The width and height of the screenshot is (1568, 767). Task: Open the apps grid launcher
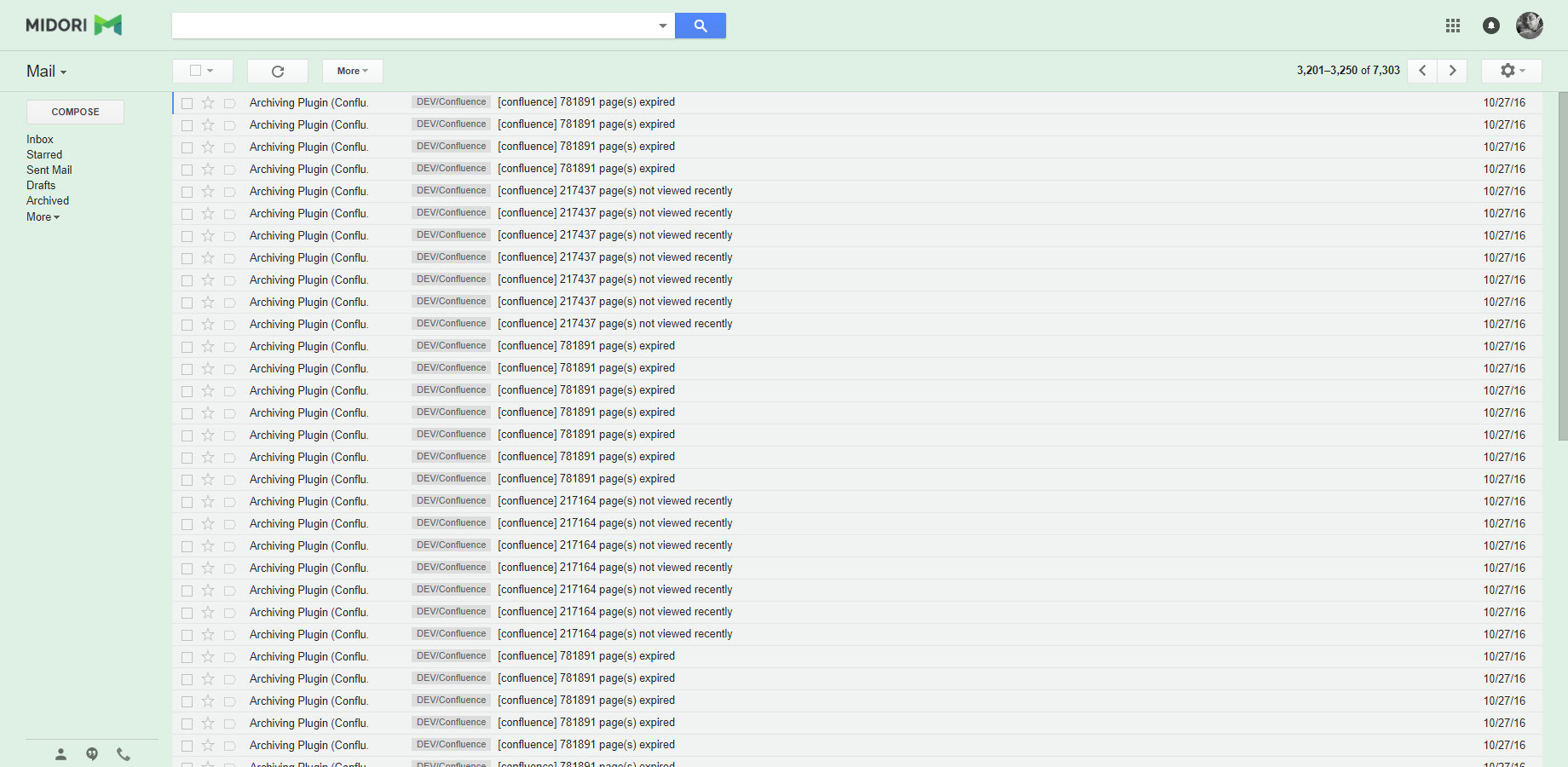pyautogui.click(x=1453, y=26)
